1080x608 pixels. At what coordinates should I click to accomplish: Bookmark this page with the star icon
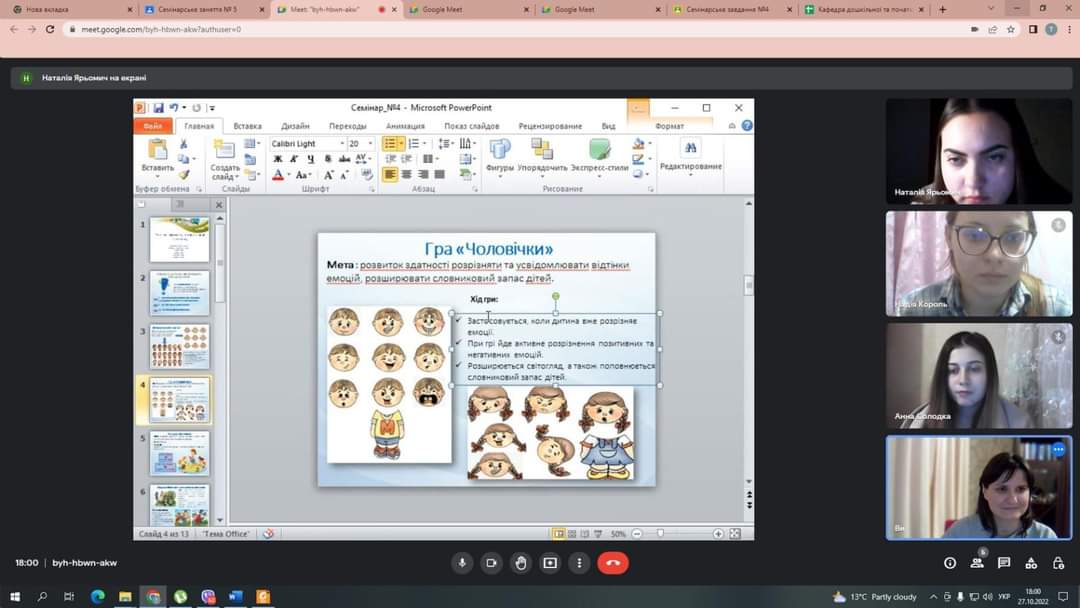pos(1011,29)
